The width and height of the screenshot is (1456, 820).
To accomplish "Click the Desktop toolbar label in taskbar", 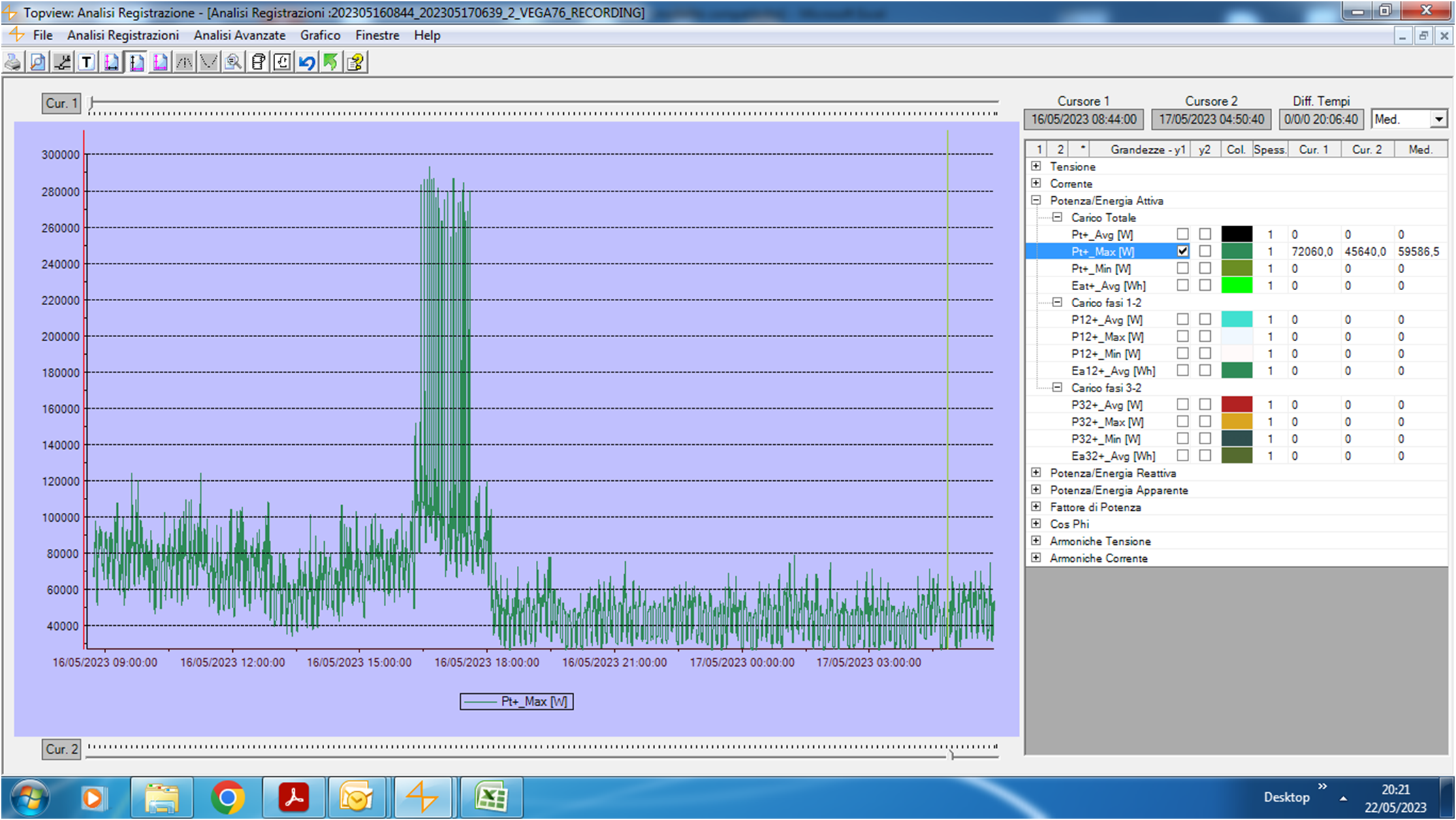I will (1286, 798).
